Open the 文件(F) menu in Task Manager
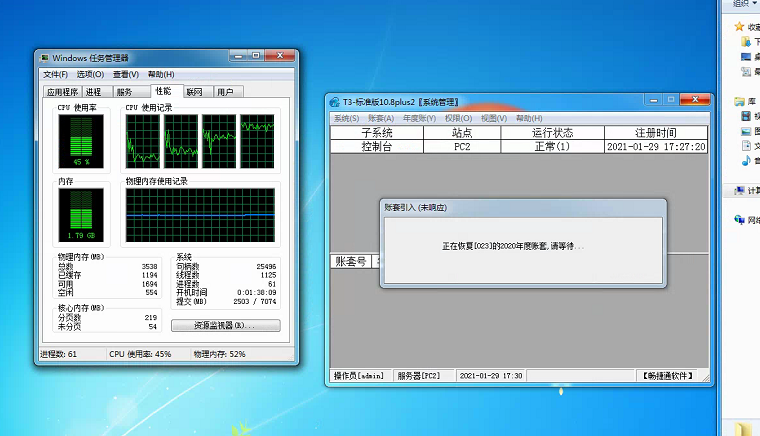This screenshot has height=436, width=760. pos(55,74)
